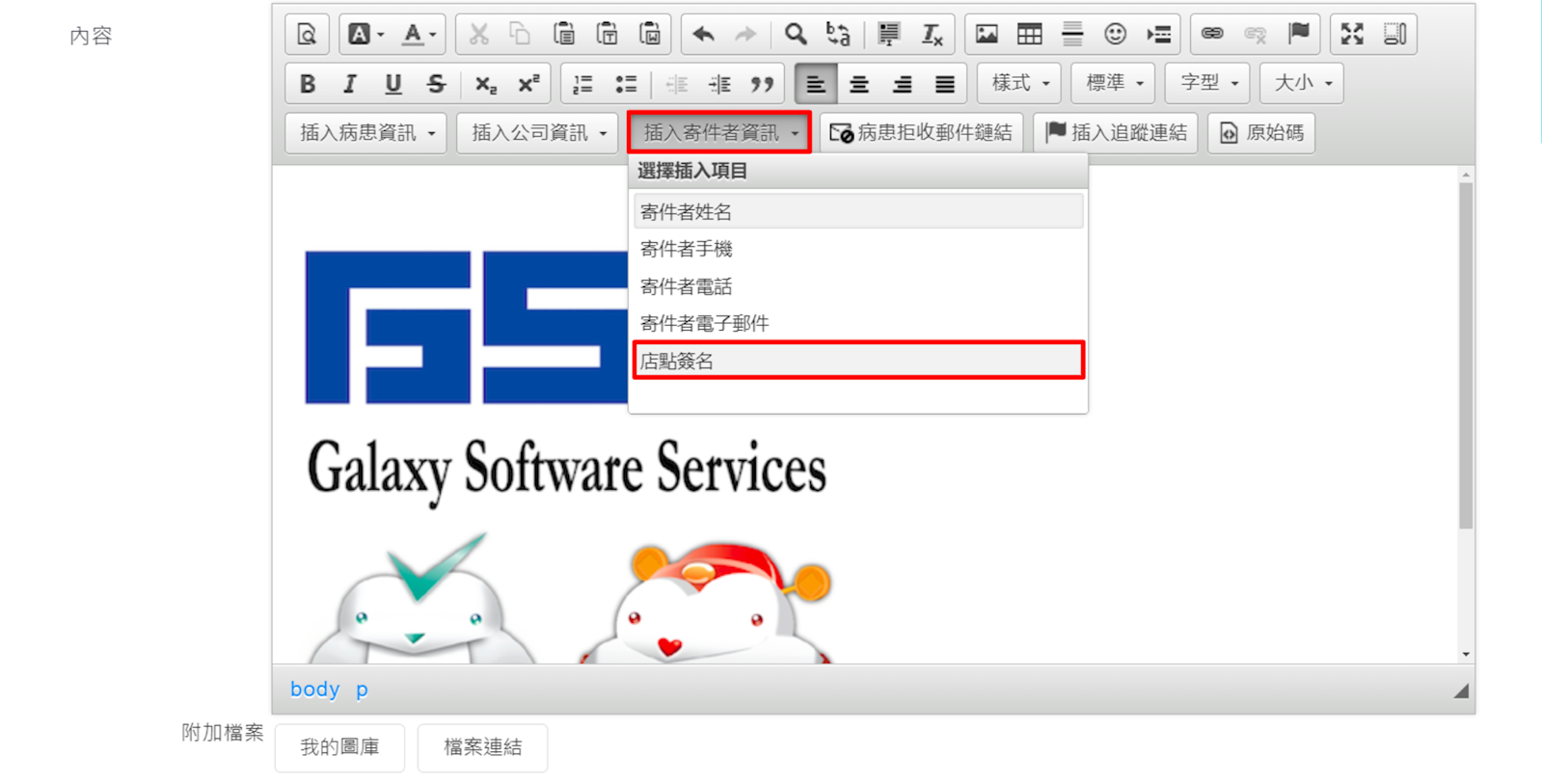The width and height of the screenshot is (1542, 784).
Task: Maximize the editor with fullscreen icon
Action: [1352, 35]
